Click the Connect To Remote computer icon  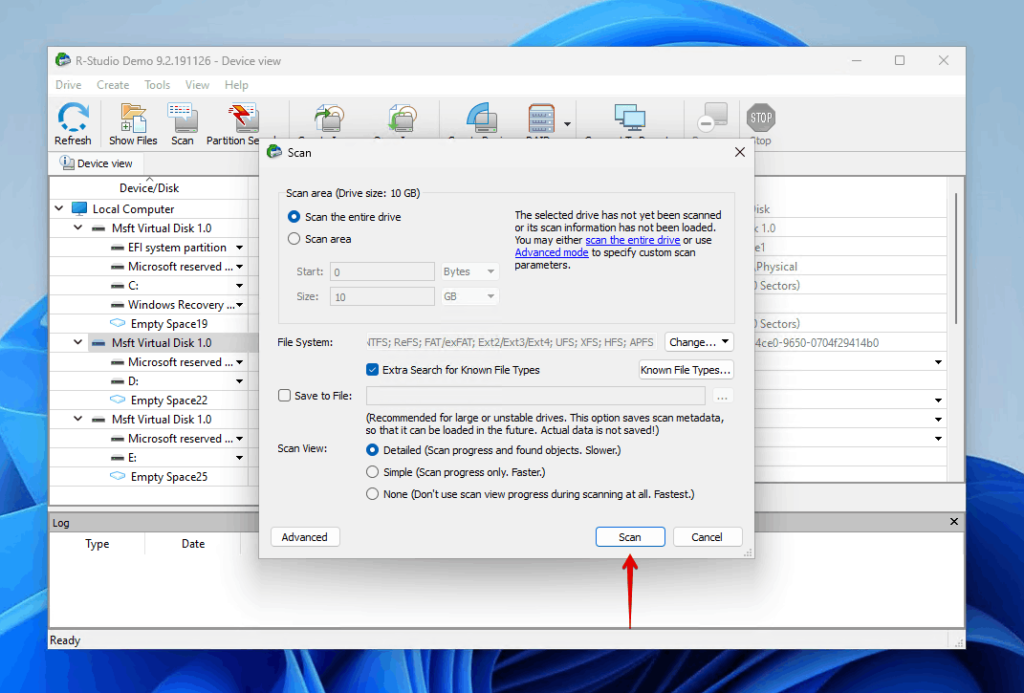632,115
